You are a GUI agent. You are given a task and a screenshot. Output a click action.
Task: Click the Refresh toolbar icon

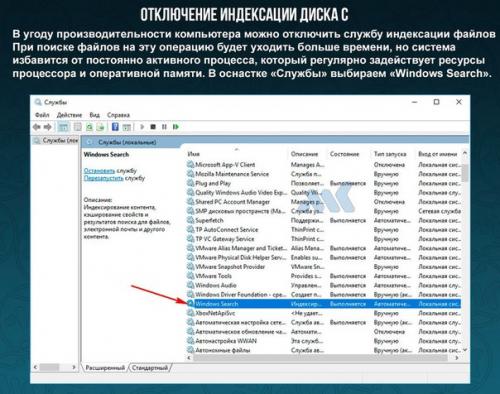[x=89, y=127]
